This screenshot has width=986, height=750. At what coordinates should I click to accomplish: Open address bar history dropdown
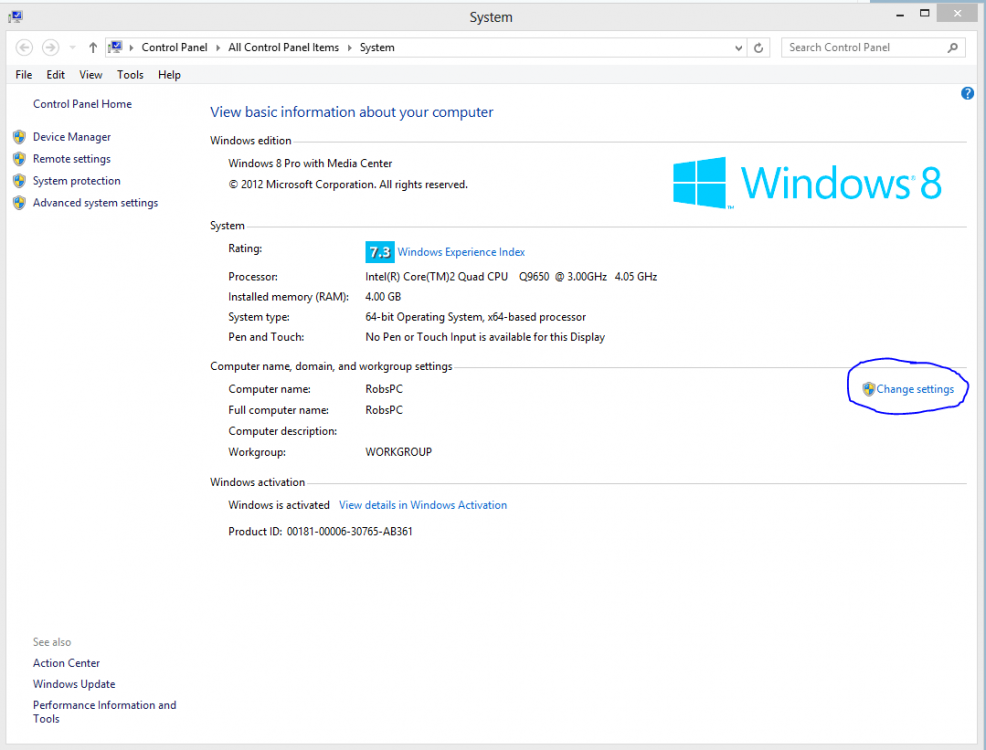[738, 48]
